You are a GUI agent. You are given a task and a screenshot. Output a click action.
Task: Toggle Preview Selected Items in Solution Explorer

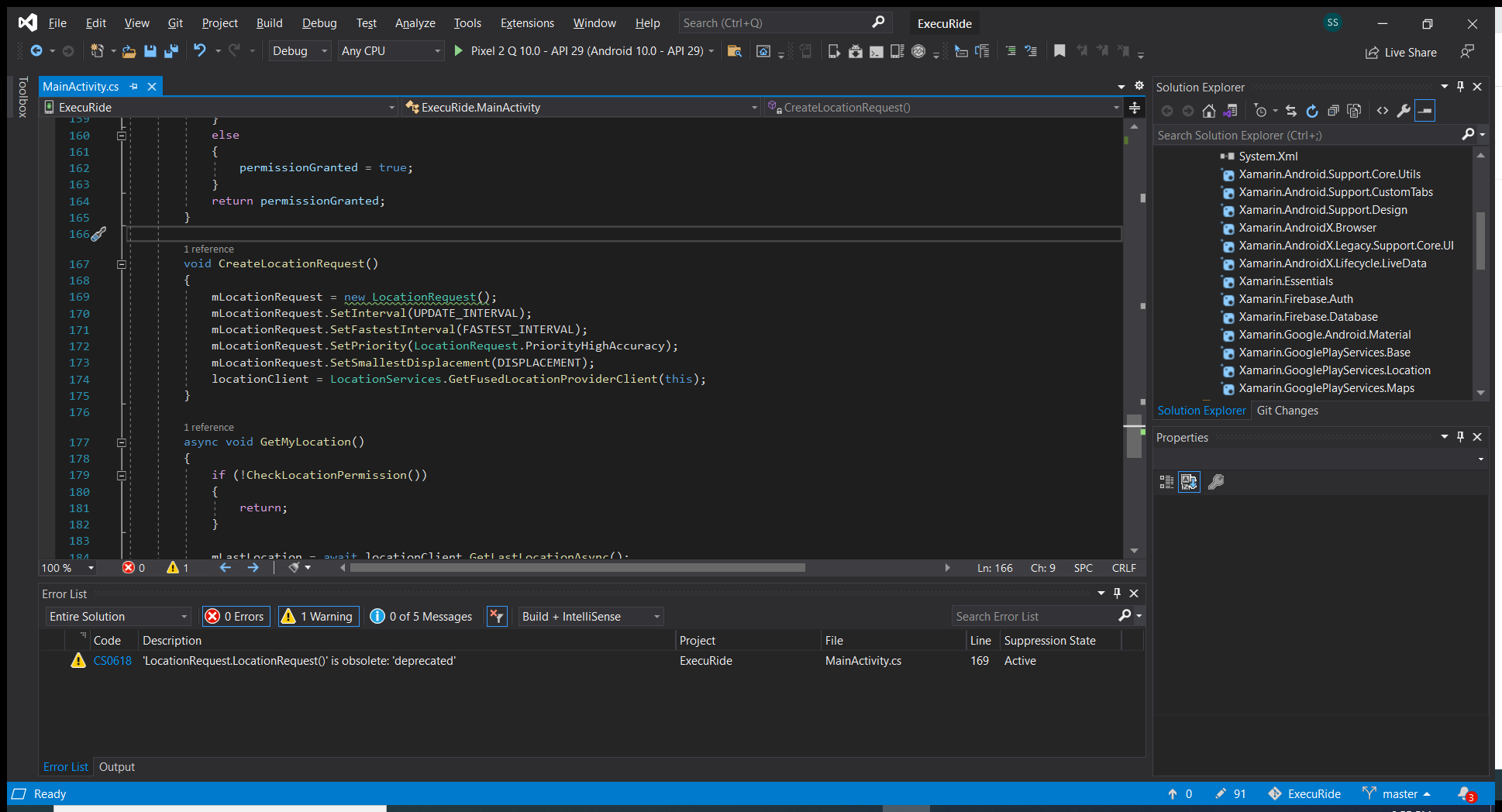1424,111
